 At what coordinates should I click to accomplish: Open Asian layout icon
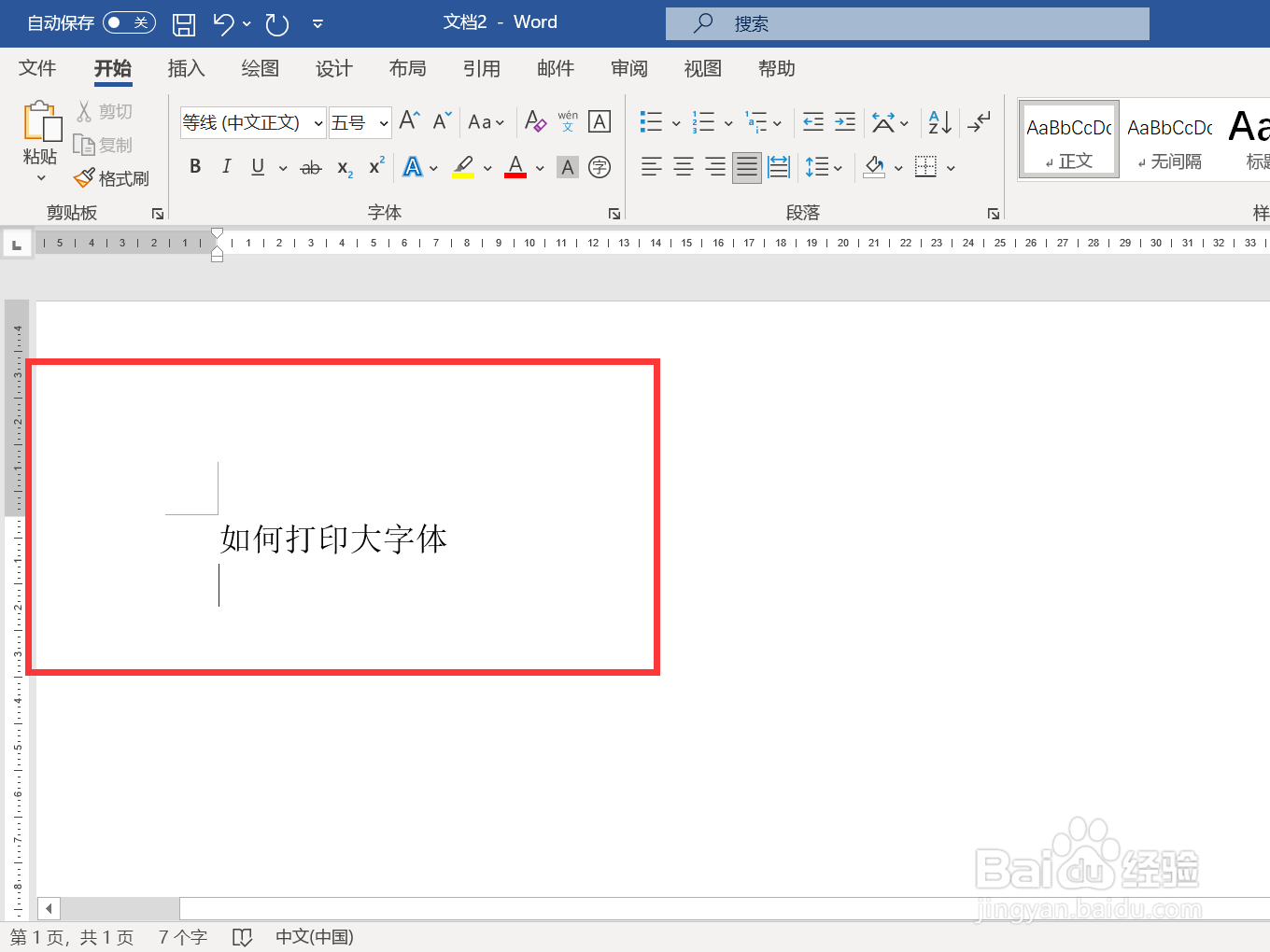[883, 121]
